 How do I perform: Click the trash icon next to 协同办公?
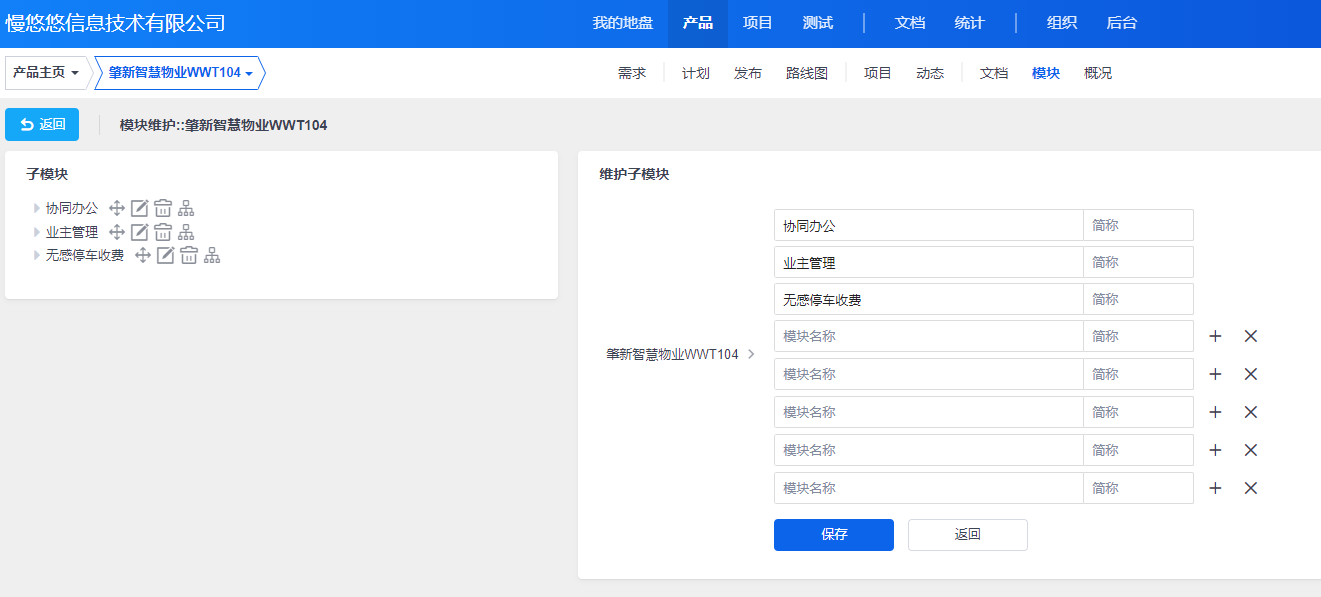click(163, 208)
